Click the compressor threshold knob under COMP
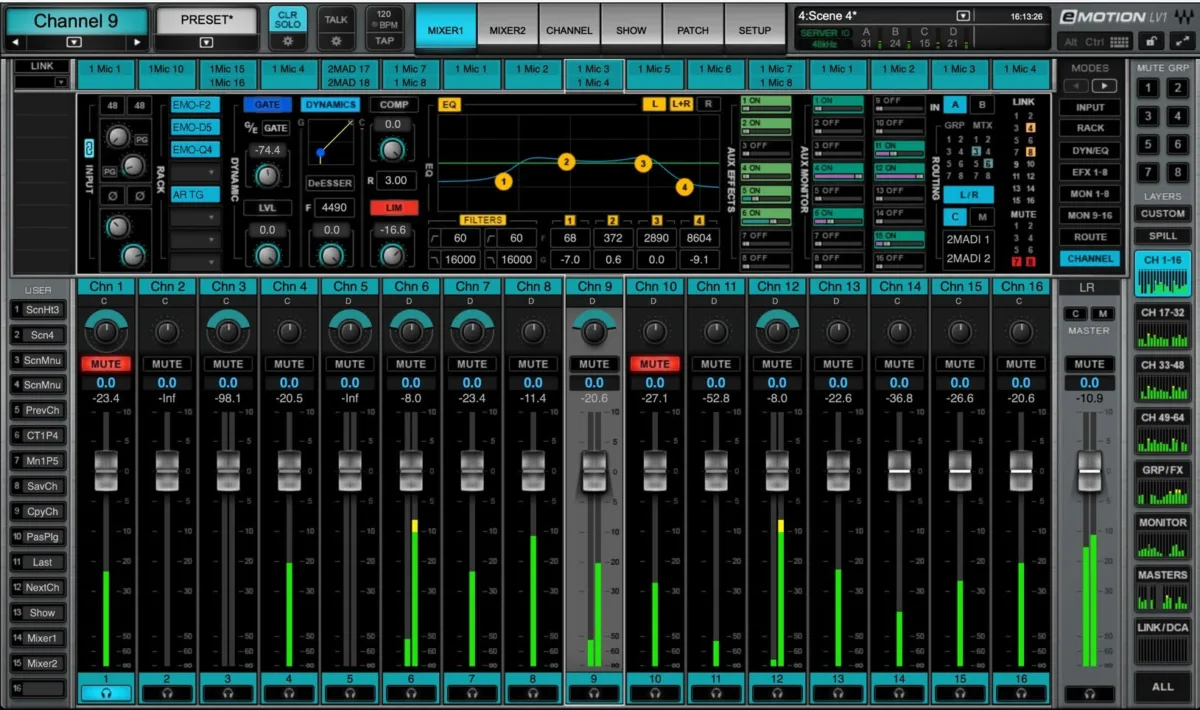 pyautogui.click(x=393, y=150)
